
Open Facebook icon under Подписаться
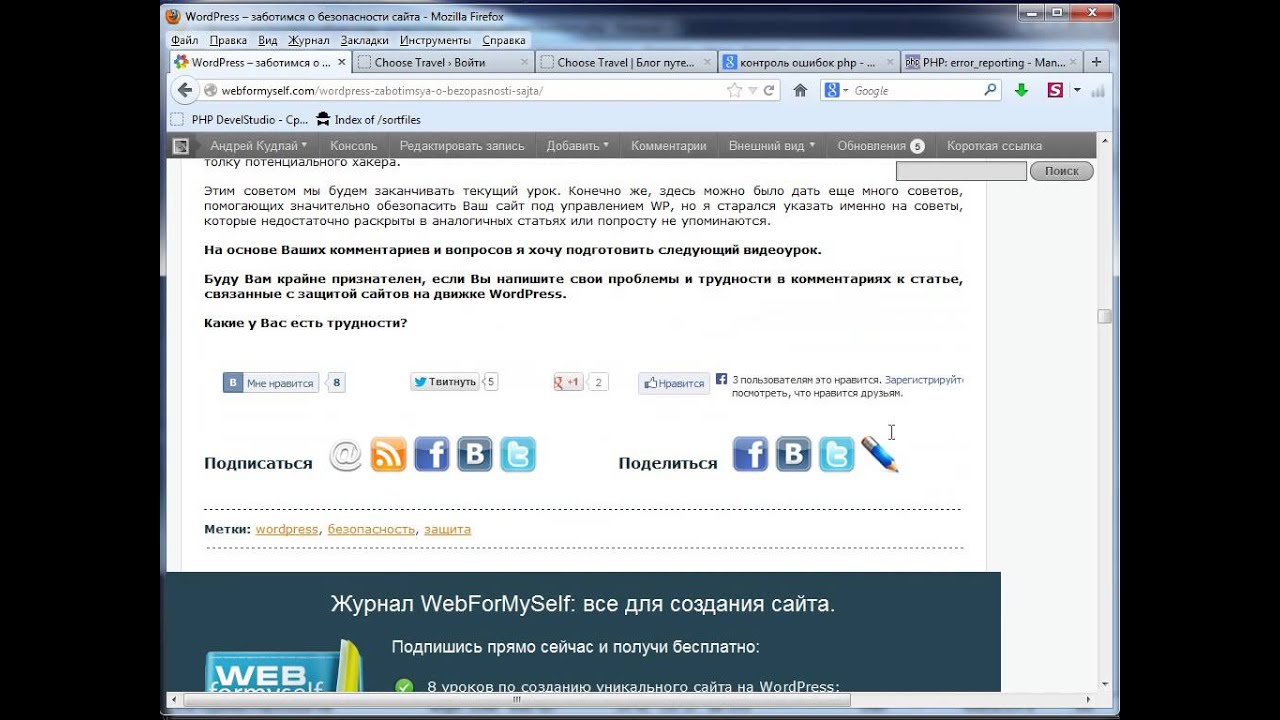[432, 455]
